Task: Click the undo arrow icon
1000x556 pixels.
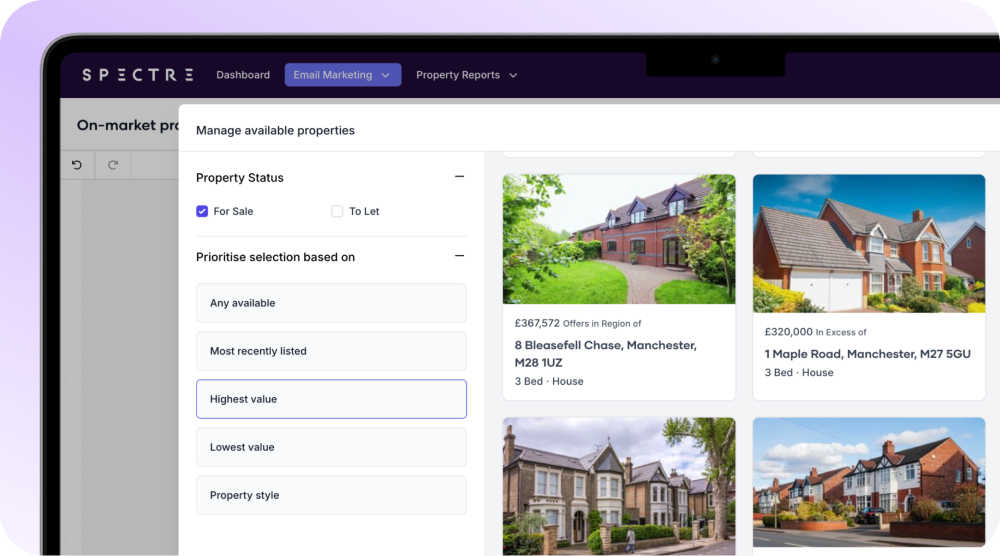Action: [x=77, y=165]
